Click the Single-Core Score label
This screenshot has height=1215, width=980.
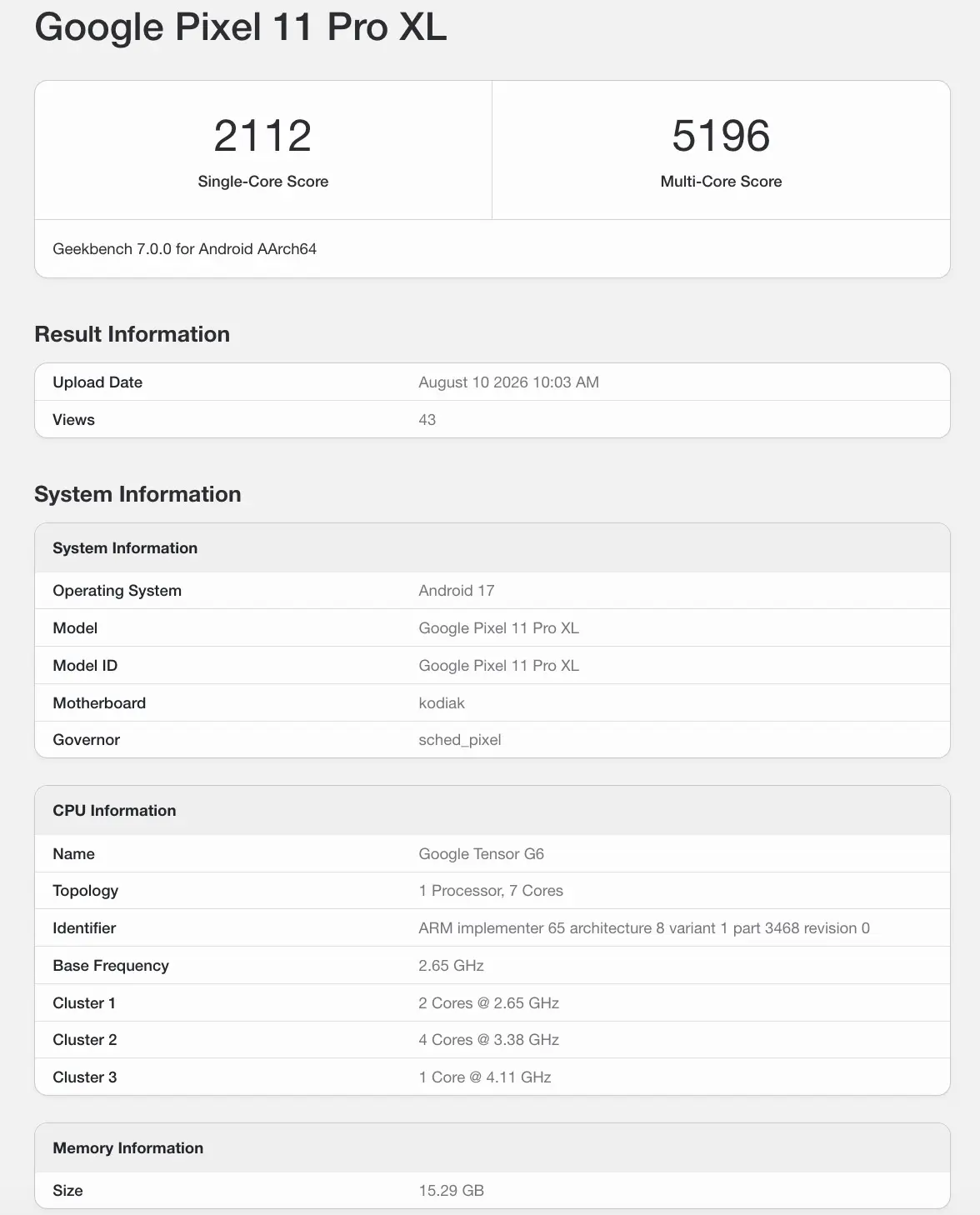coord(262,182)
